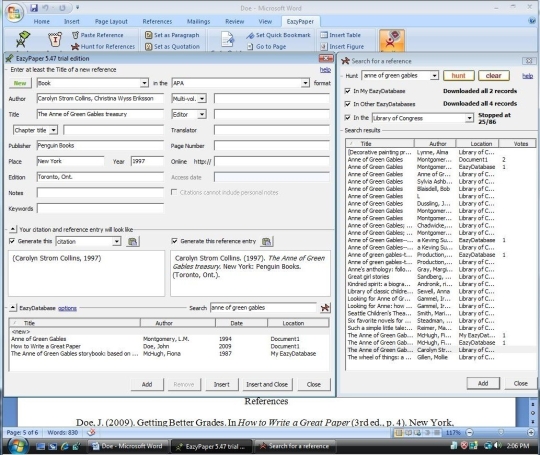The width and height of the screenshot is (540, 455).
Task: Select Kindred spirit search result row
Action: click(x=440, y=284)
